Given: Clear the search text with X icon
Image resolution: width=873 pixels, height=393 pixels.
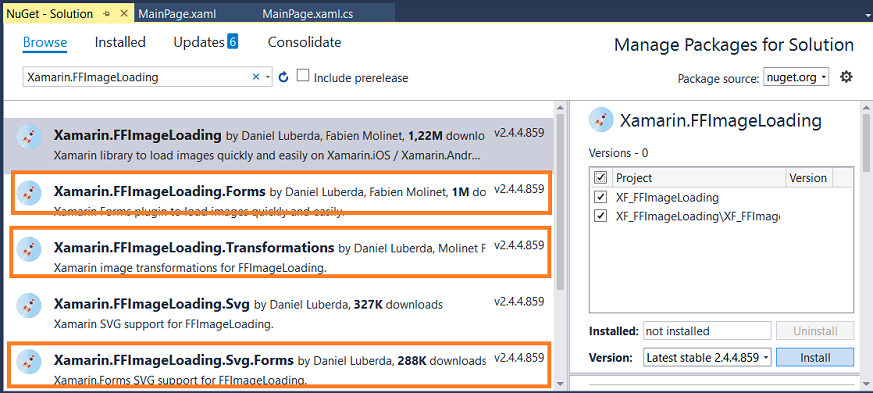Looking at the screenshot, I should (x=256, y=77).
